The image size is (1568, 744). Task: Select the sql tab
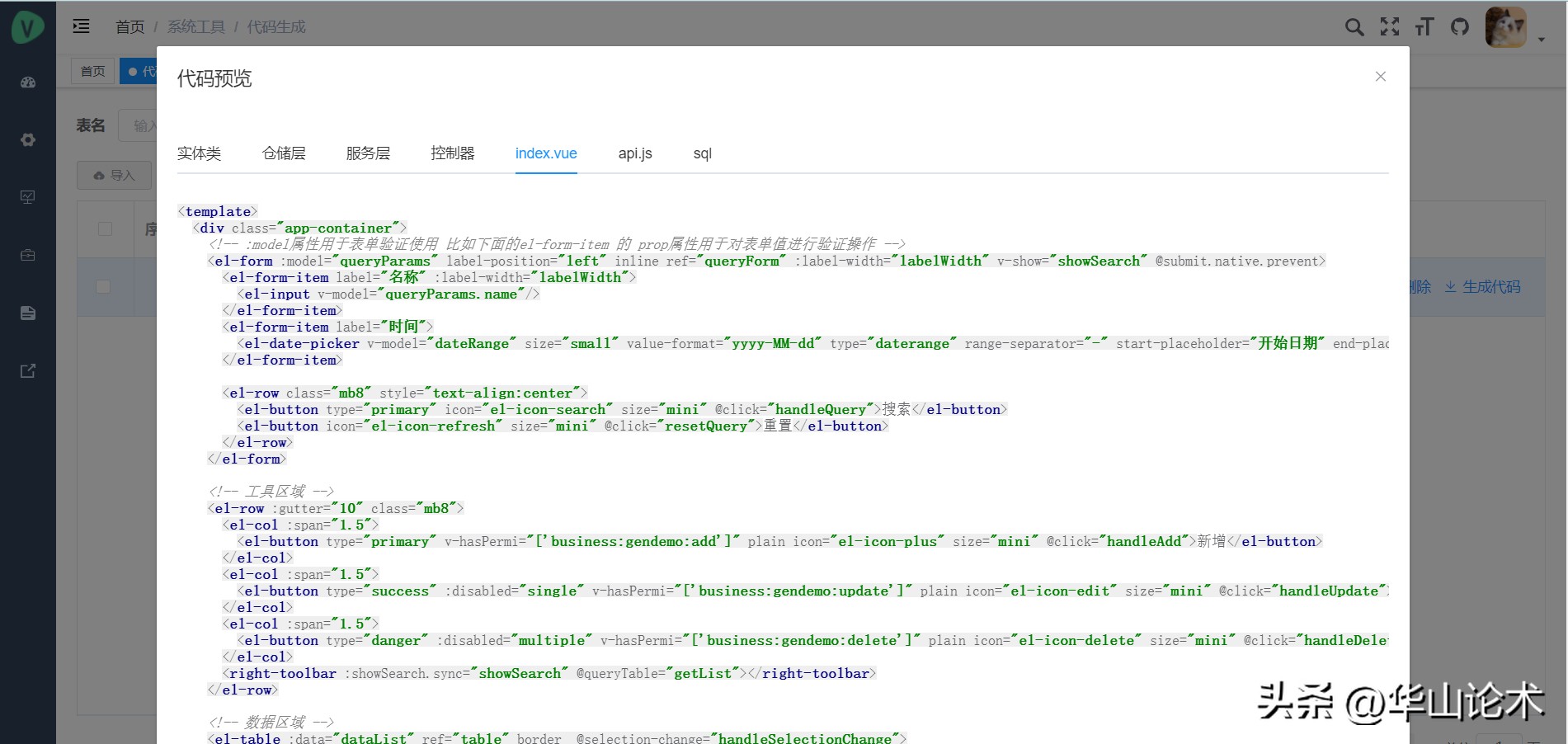[702, 153]
